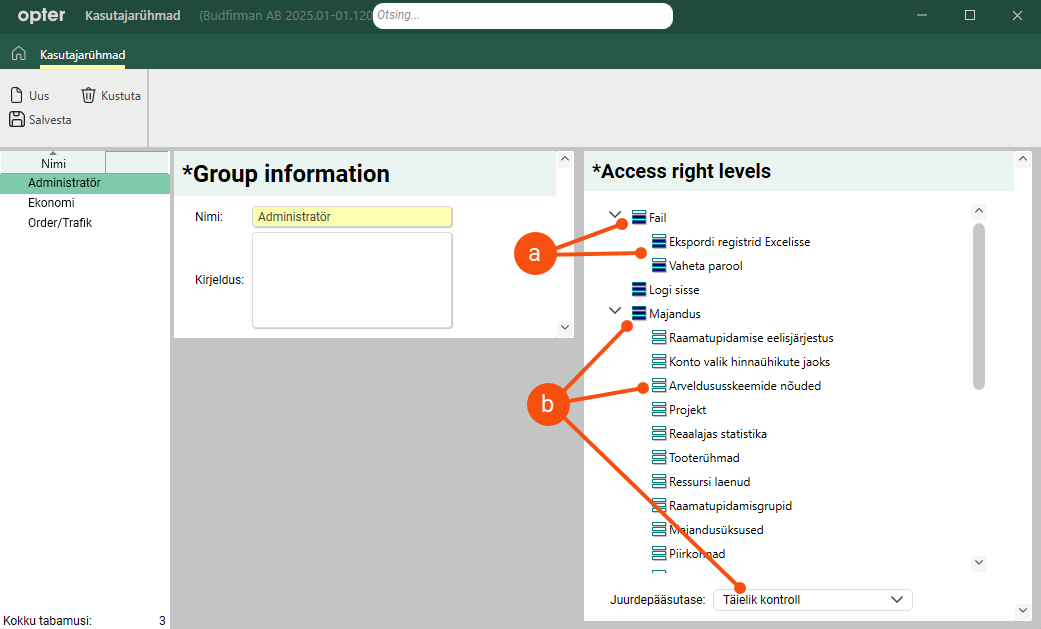Image resolution: width=1041 pixels, height=629 pixels.
Task: Click the Uus new document icon
Action: [16, 96]
